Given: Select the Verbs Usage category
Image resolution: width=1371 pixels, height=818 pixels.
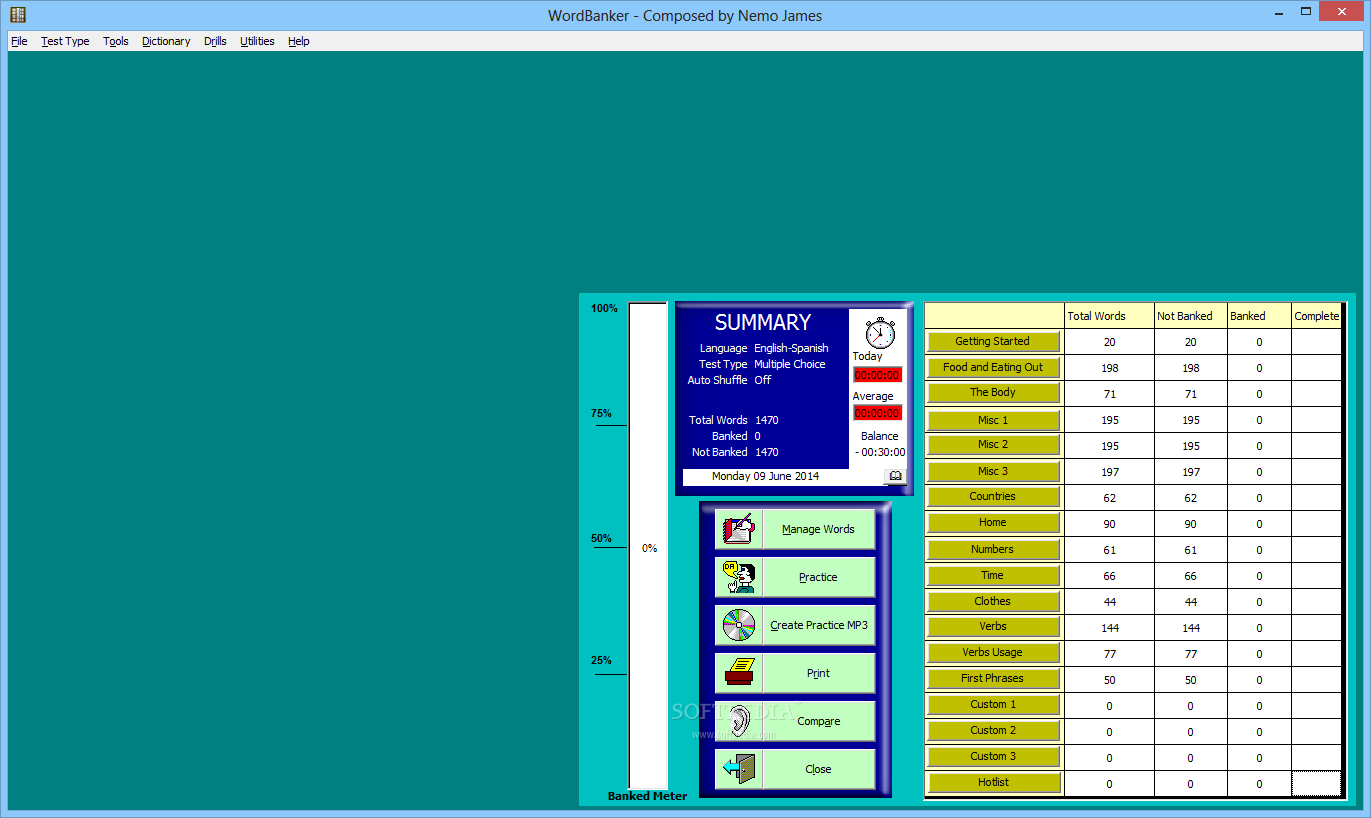Looking at the screenshot, I should pos(993,653).
